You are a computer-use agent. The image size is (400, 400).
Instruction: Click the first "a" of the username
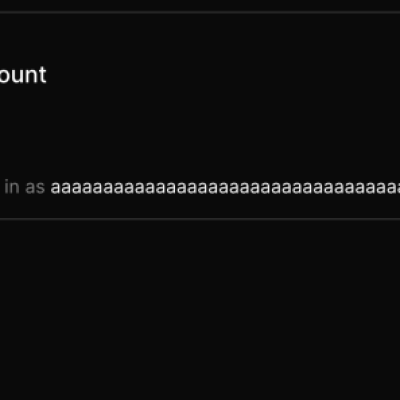56,188
